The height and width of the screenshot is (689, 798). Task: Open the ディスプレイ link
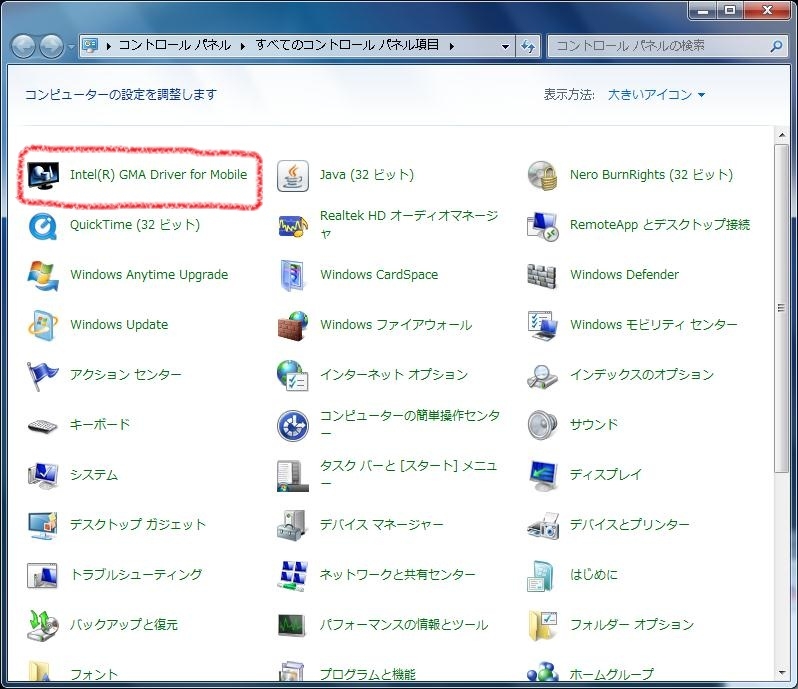coord(606,474)
